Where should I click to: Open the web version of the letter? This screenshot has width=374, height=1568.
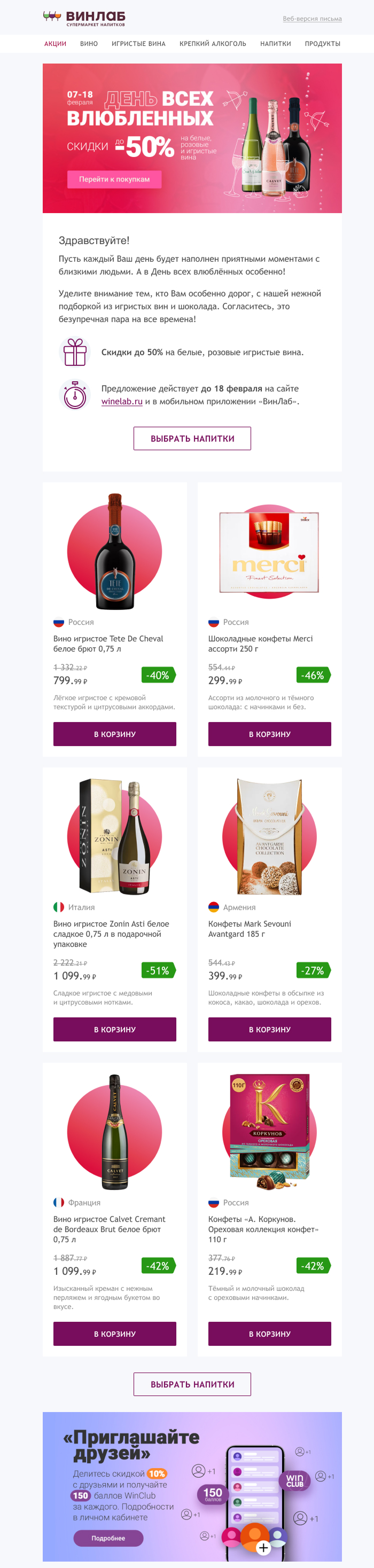pos(312,19)
